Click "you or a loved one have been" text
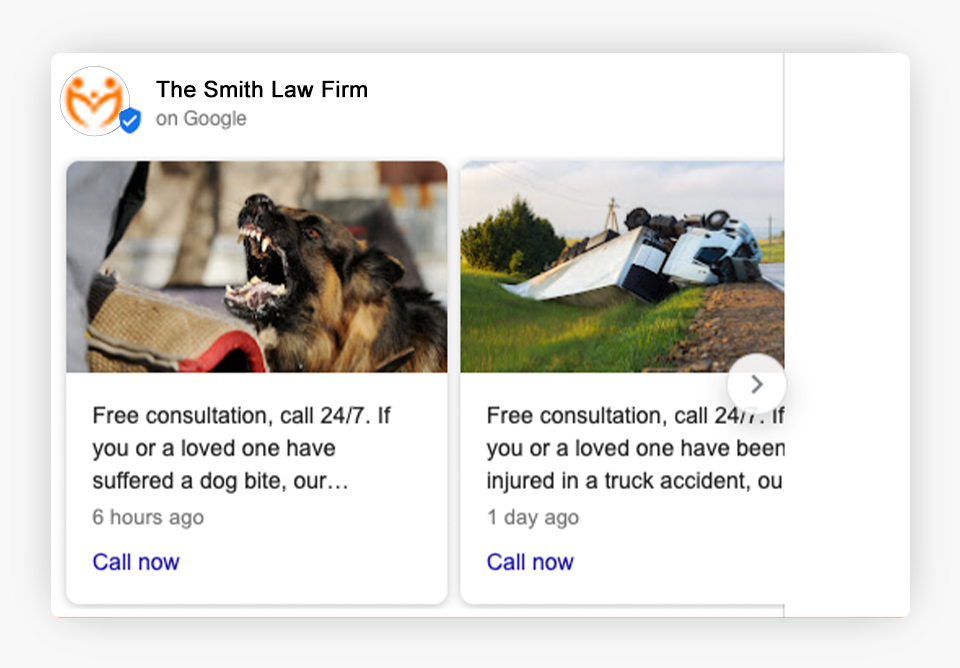 tap(634, 449)
